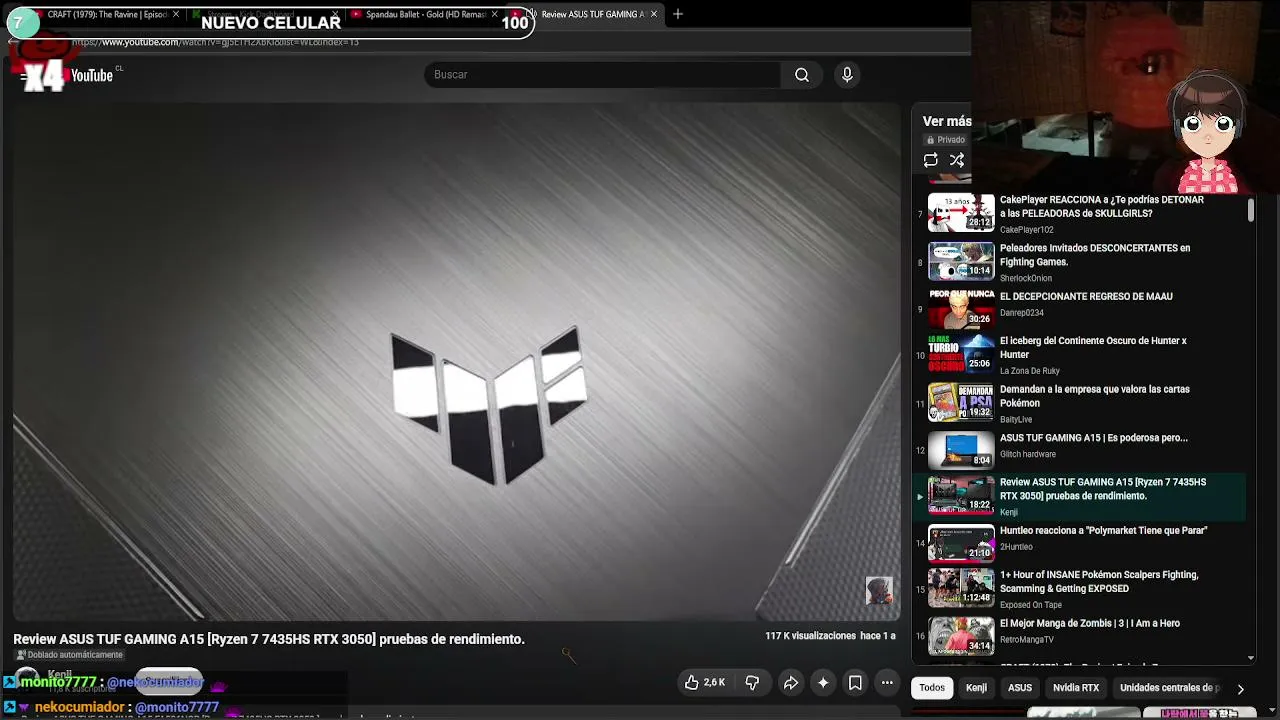
Task: Open the share arrow option
Action: 790,683
